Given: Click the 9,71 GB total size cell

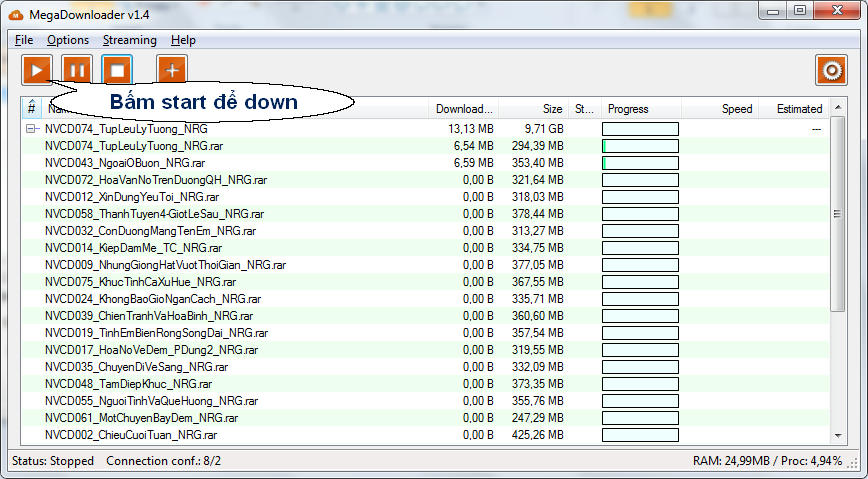Looking at the screenshot, I should click(544, 129).
